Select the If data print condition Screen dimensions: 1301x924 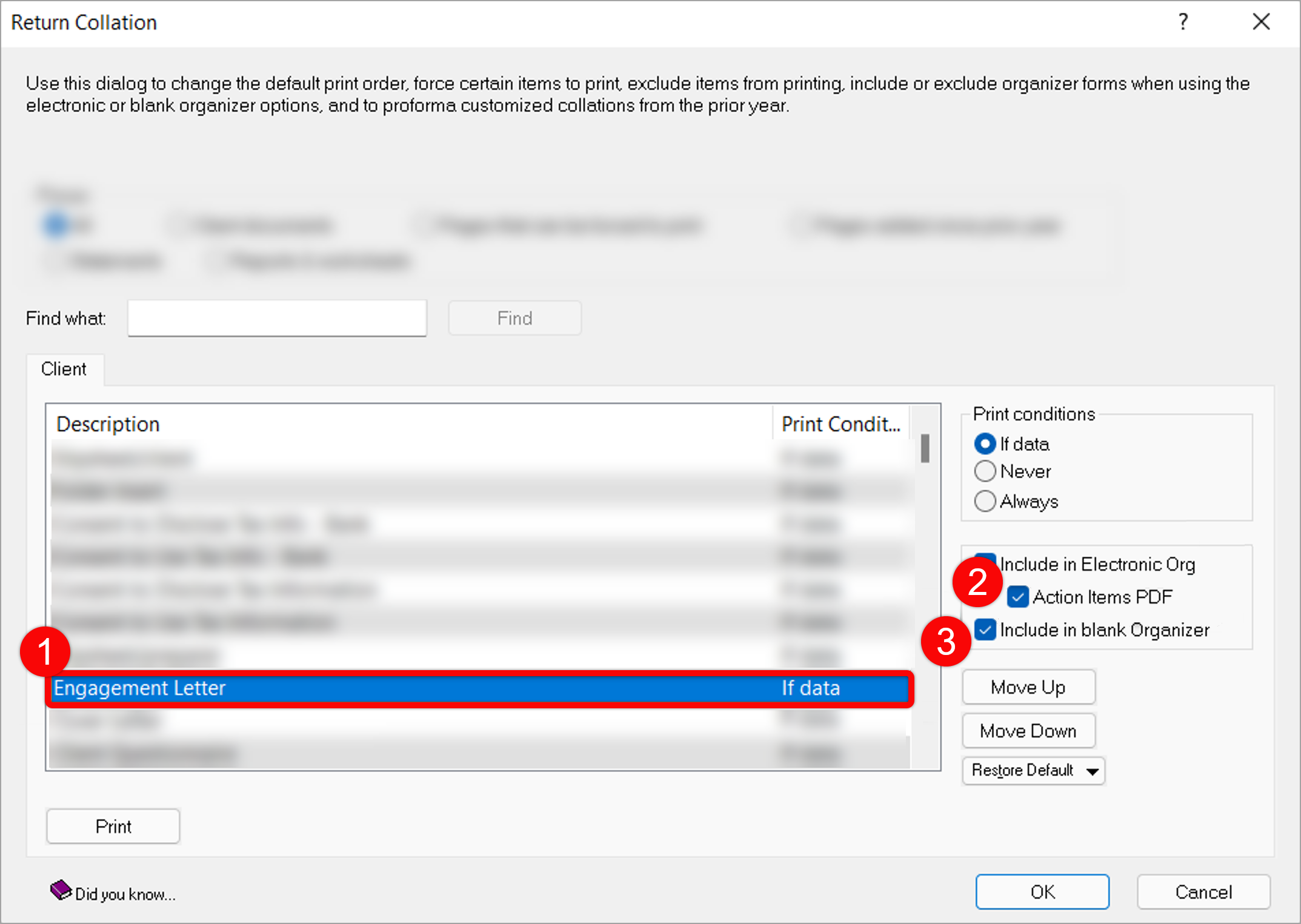point(985,444)
